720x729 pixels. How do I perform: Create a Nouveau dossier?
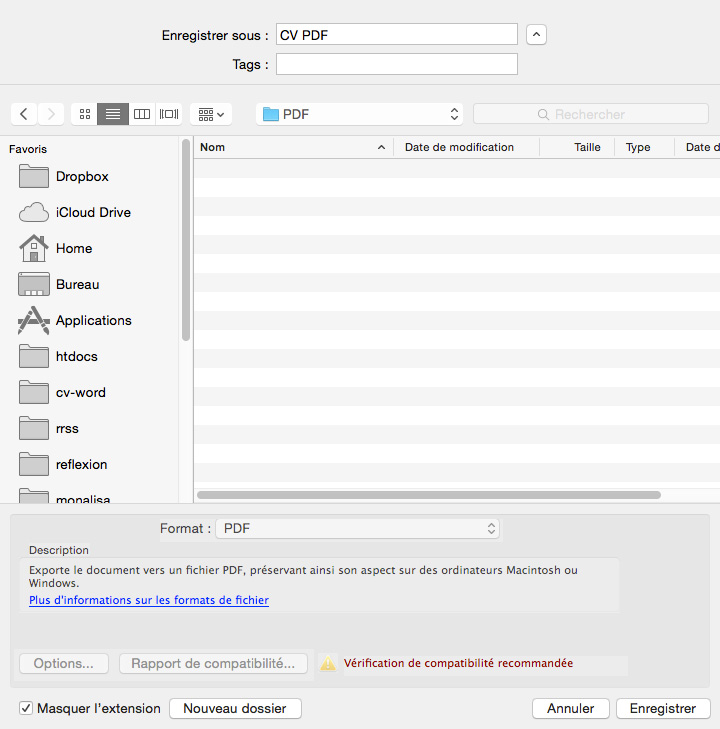[235, 709]
